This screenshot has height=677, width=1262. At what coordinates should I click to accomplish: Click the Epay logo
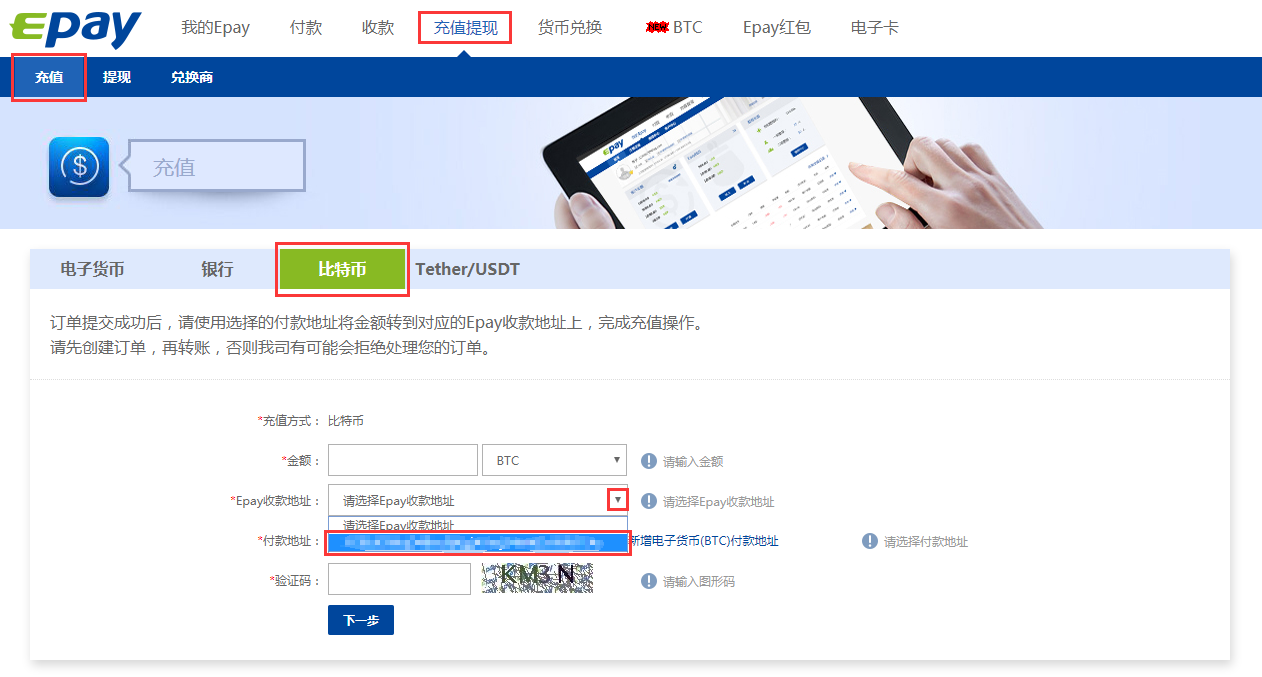pyautogui.click(x=76, y=27)
